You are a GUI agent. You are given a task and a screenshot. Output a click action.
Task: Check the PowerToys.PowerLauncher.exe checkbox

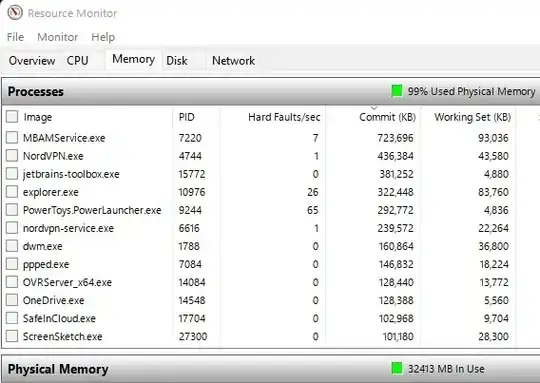pyautogui.click(x=12, y=210)
